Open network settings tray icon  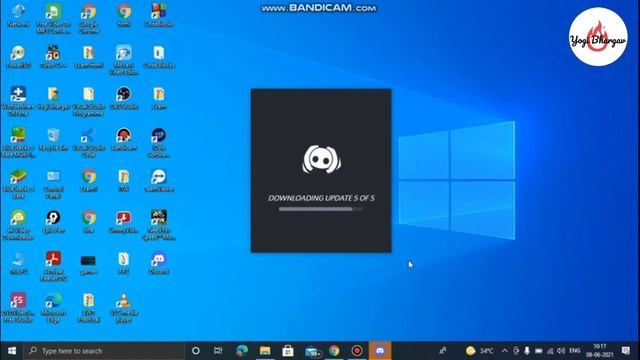click(550, 351)
